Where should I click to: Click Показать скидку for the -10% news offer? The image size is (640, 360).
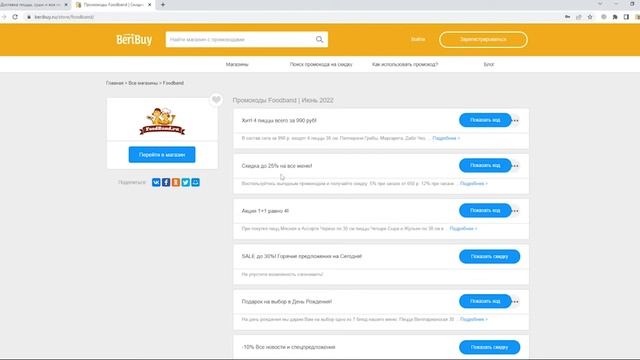click(489, 347)
